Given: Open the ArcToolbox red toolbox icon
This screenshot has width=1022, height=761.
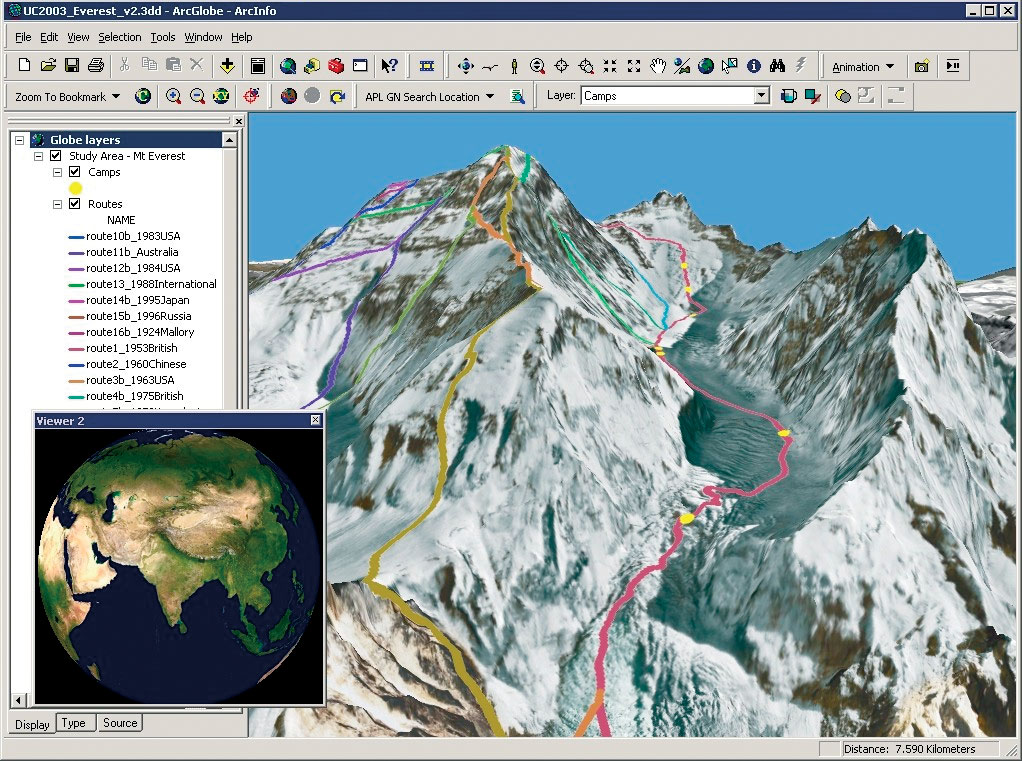Looking at the screenshot, I should tap(336, 66).
